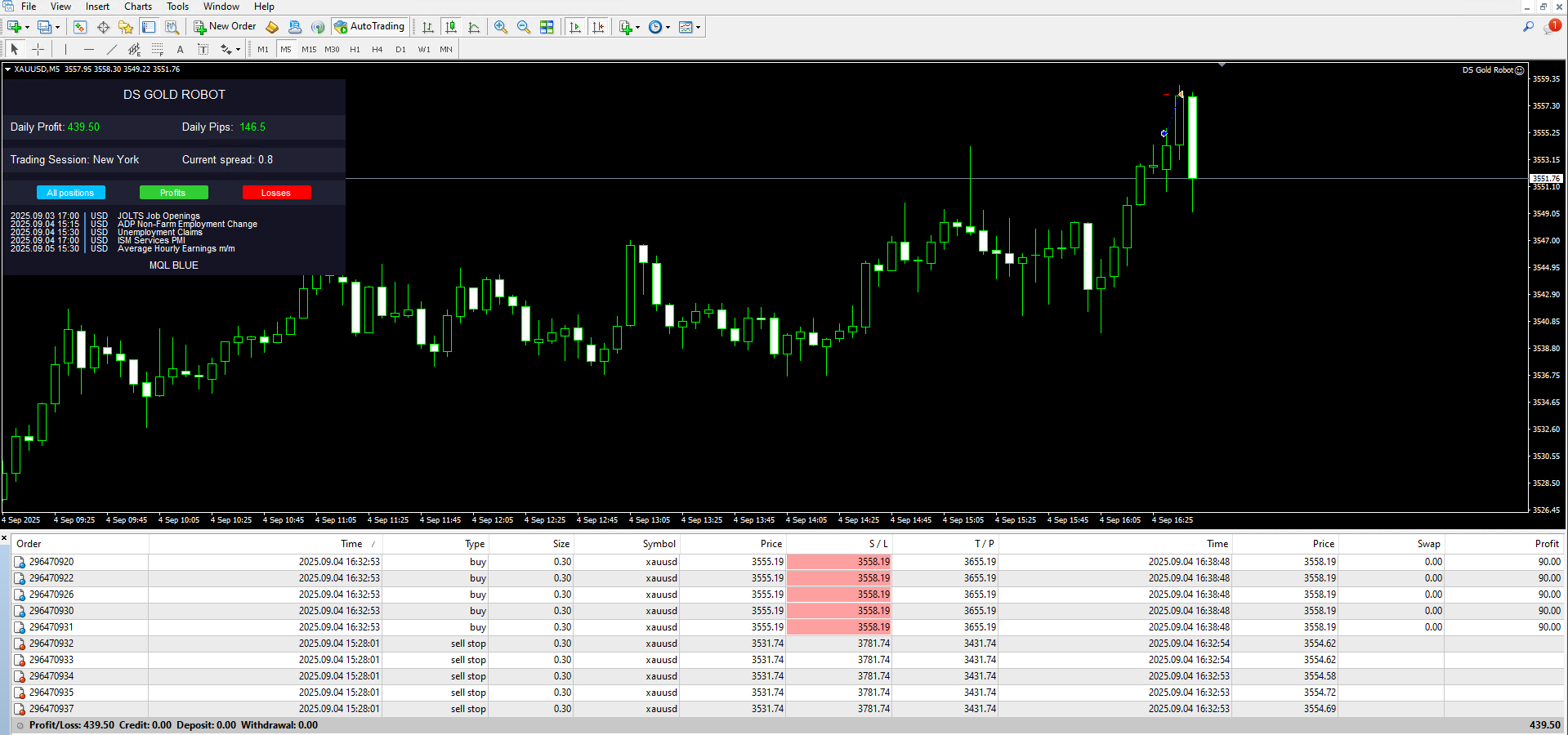1568x735 pixels.
Task: Select the Text insertion tool
Action: point(180,49)
